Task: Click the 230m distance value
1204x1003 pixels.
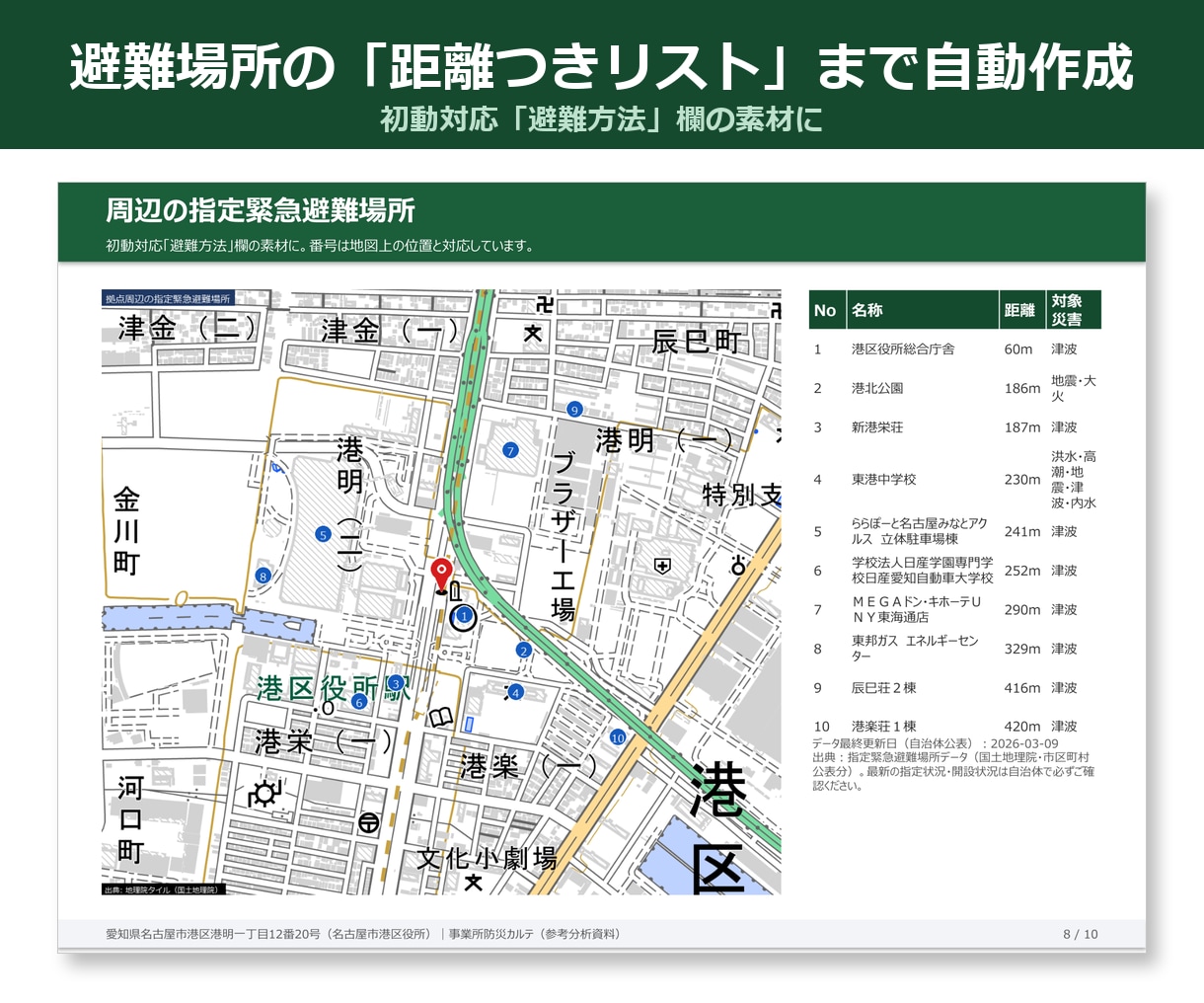Action: (x=1022, y=480)
